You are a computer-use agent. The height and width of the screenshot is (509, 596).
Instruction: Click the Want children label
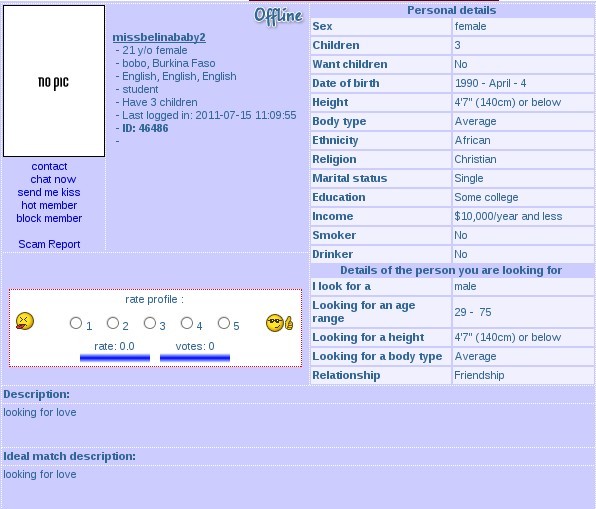pos(350,64)
